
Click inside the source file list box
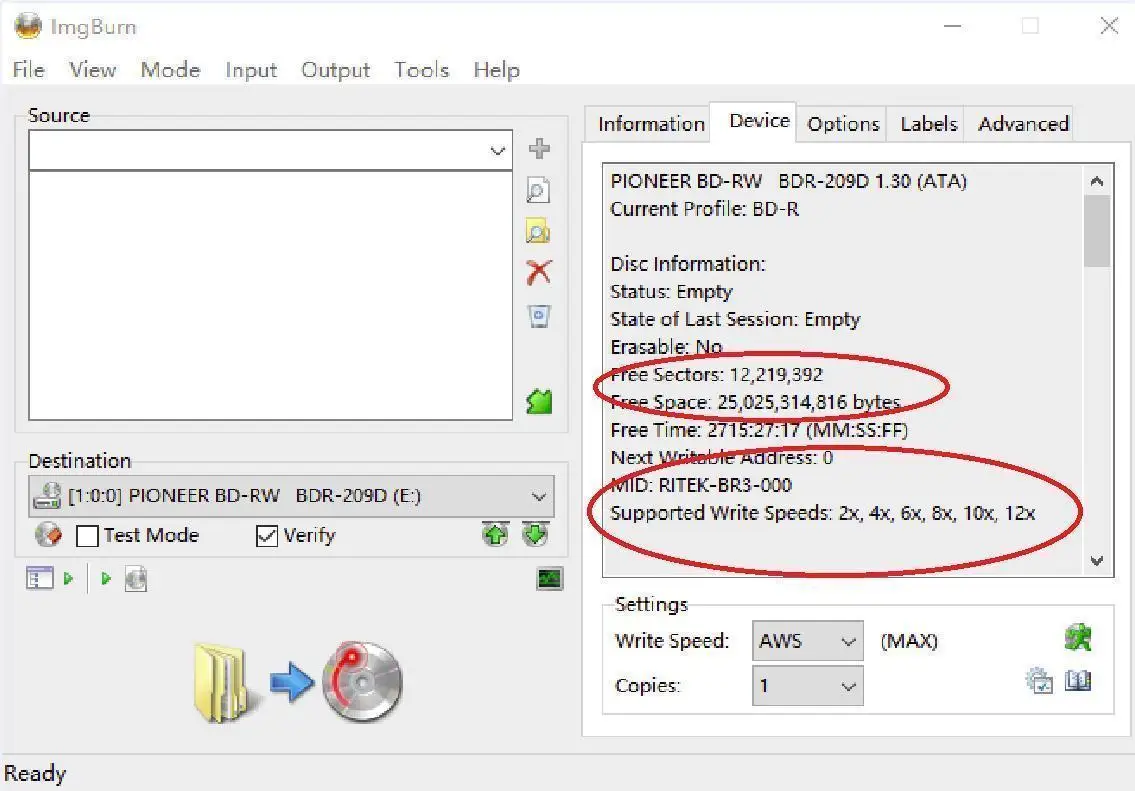click(x=270, y=295)
